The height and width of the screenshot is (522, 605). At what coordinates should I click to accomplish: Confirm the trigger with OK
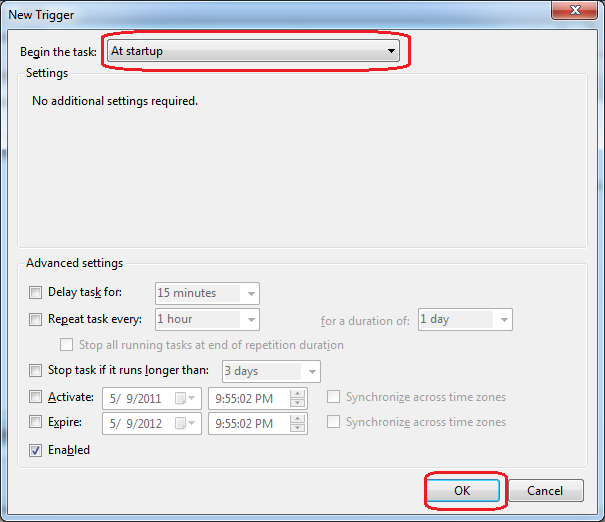[x=463, y=490]
